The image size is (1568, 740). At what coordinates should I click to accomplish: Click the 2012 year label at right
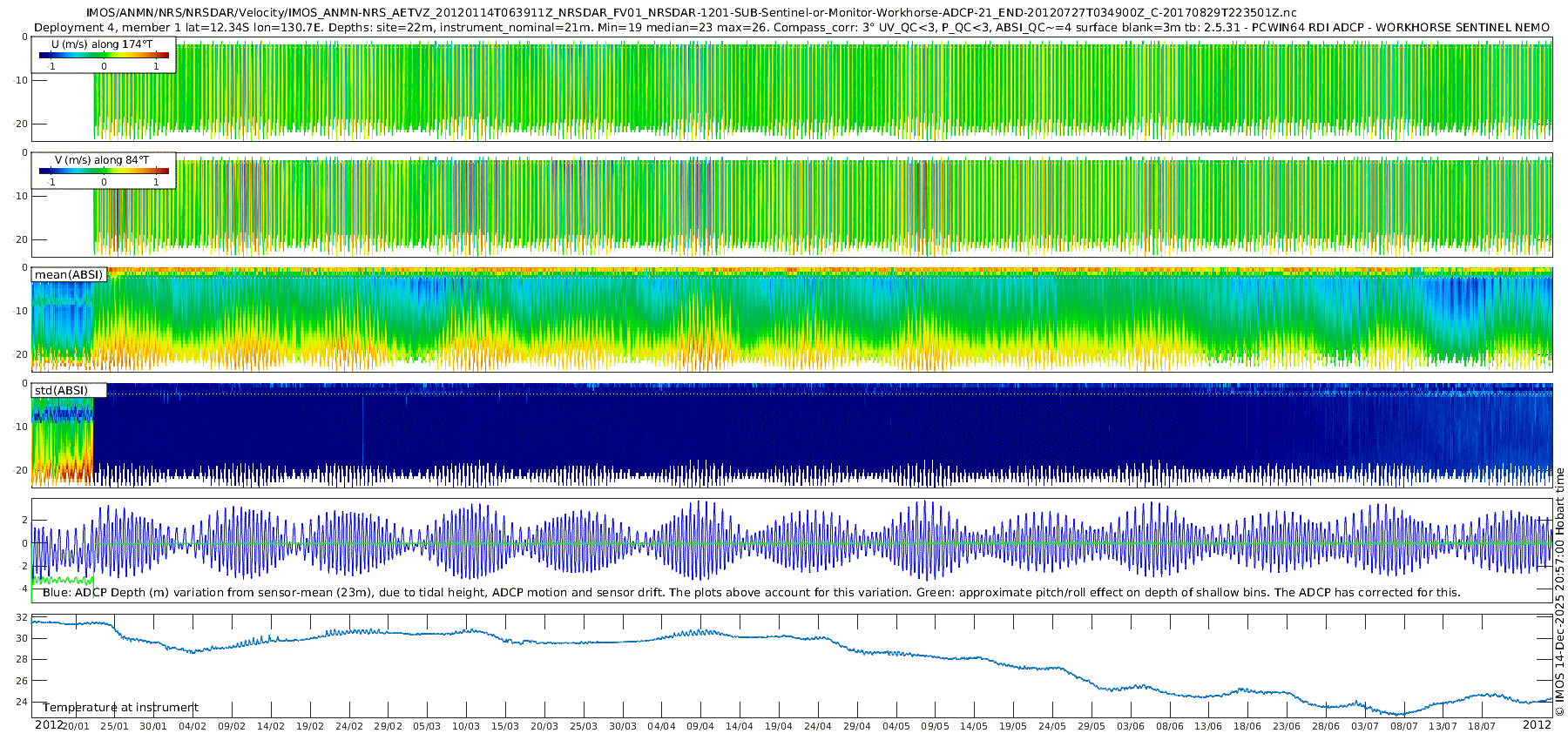click(x=1537, y=725)
